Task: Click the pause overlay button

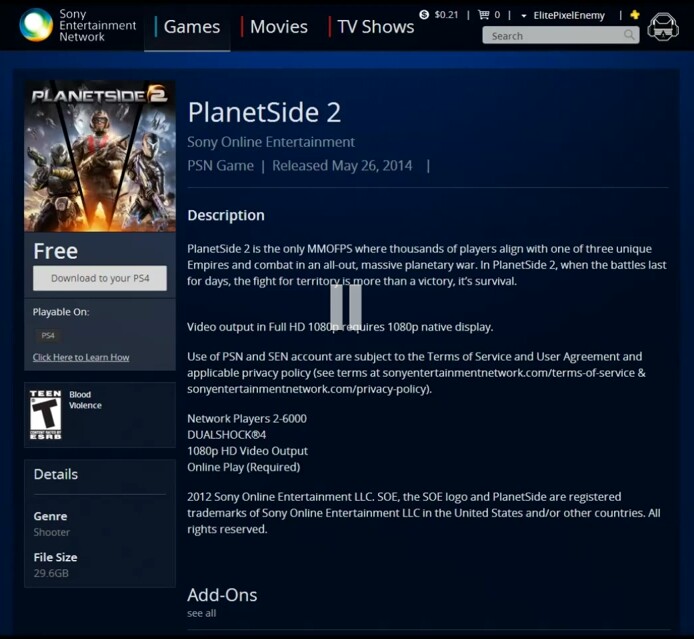Action: pos(346,307)
